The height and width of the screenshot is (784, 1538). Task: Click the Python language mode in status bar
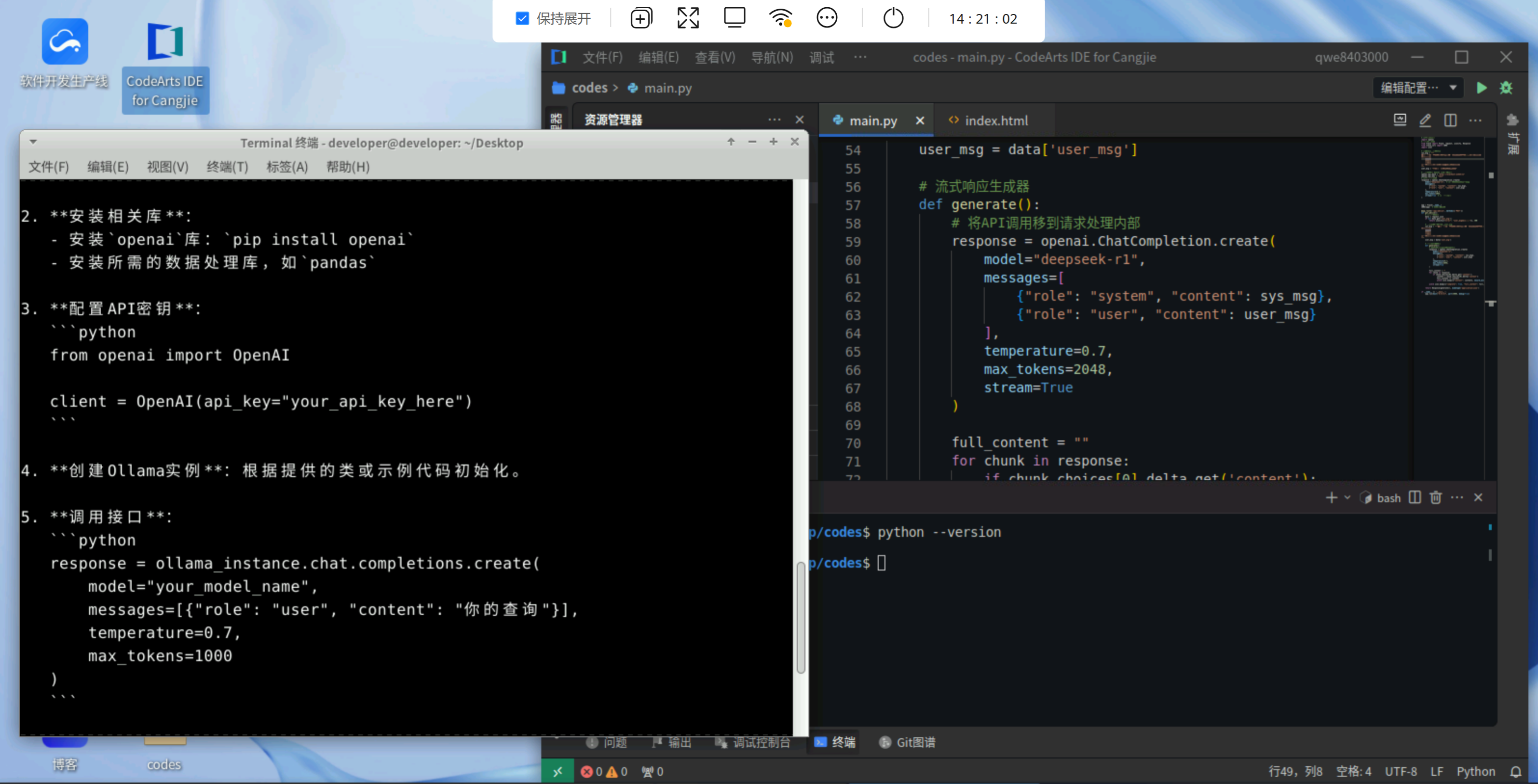coord(1475,771)
